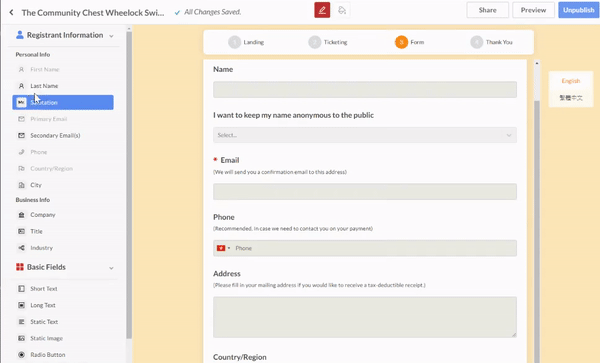The image size is (600, 363).
Task: Go to the Ticketing step
Action: tap(328, 42)
